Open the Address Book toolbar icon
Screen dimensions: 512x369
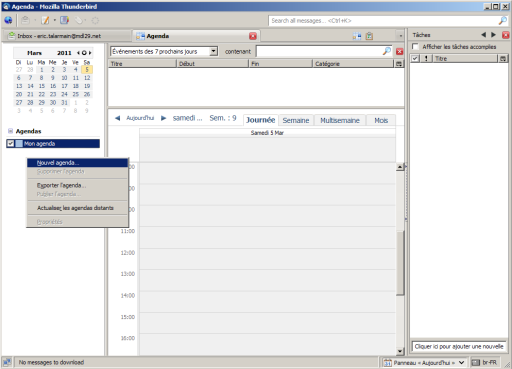64,21
